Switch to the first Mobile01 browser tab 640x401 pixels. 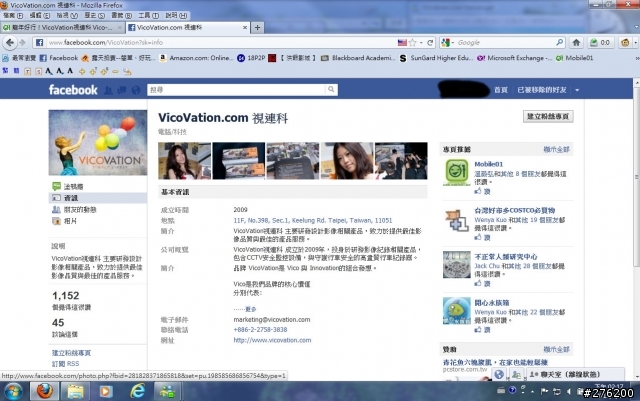pos(62,27)
